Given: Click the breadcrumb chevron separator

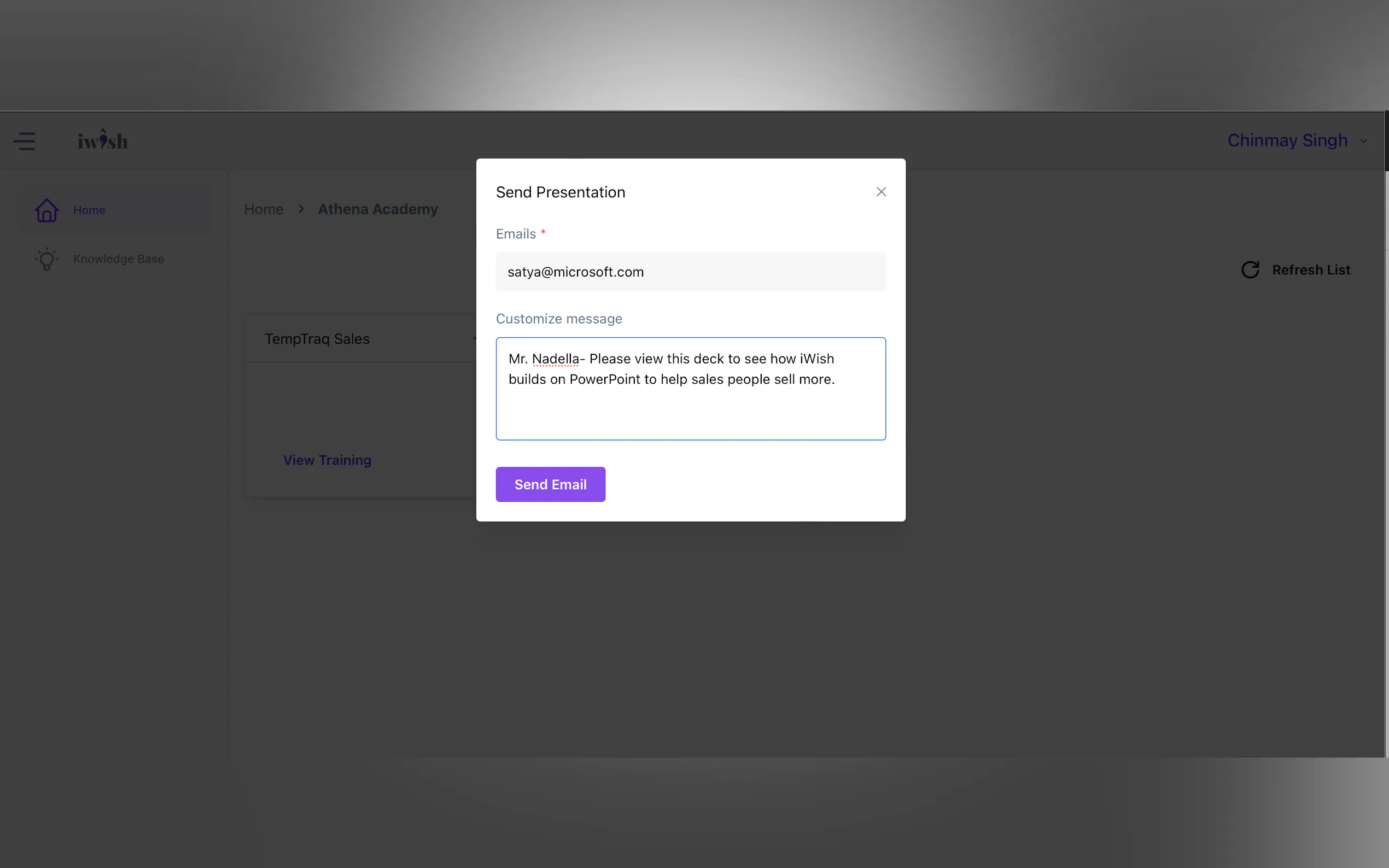Looking at the screenshot, I should click(x=301, y=209).
